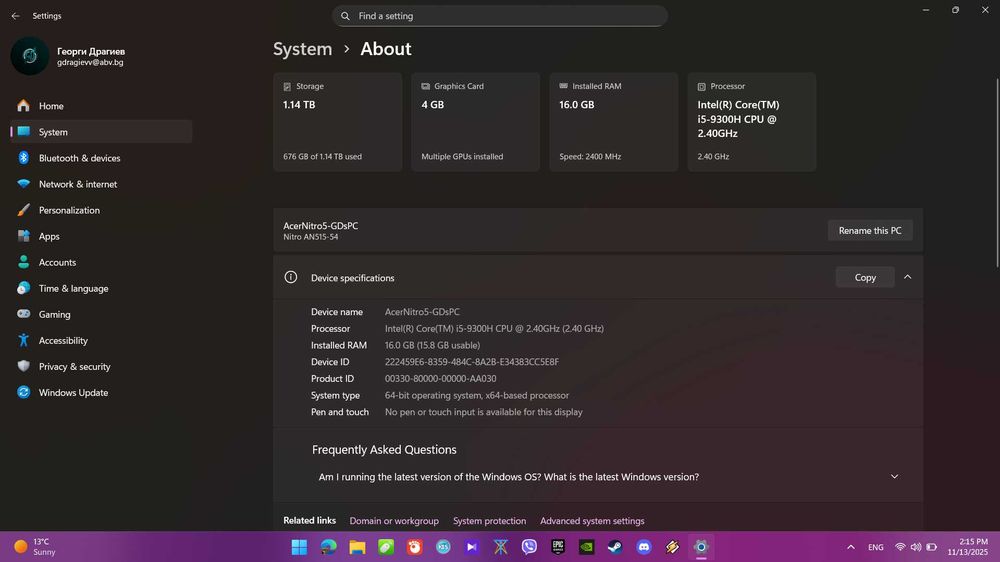Open File Explorer from the taskbar
This screenshot has width=1000, height=562.
click(357, 547)
